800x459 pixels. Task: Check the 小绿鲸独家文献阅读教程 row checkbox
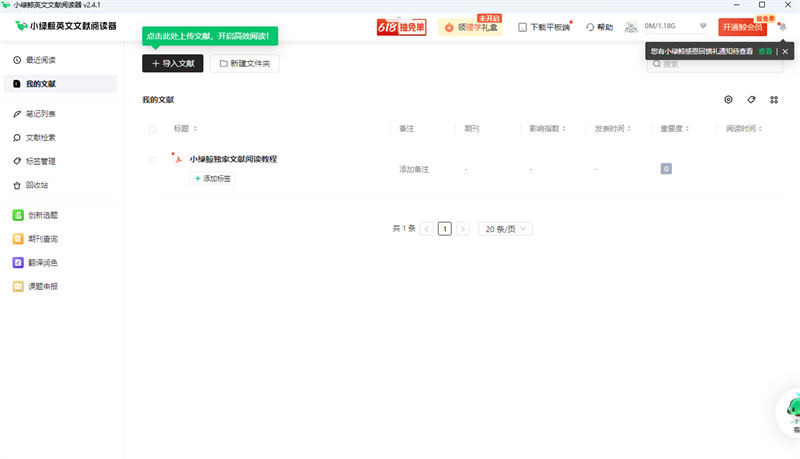(x=152, y=160)
